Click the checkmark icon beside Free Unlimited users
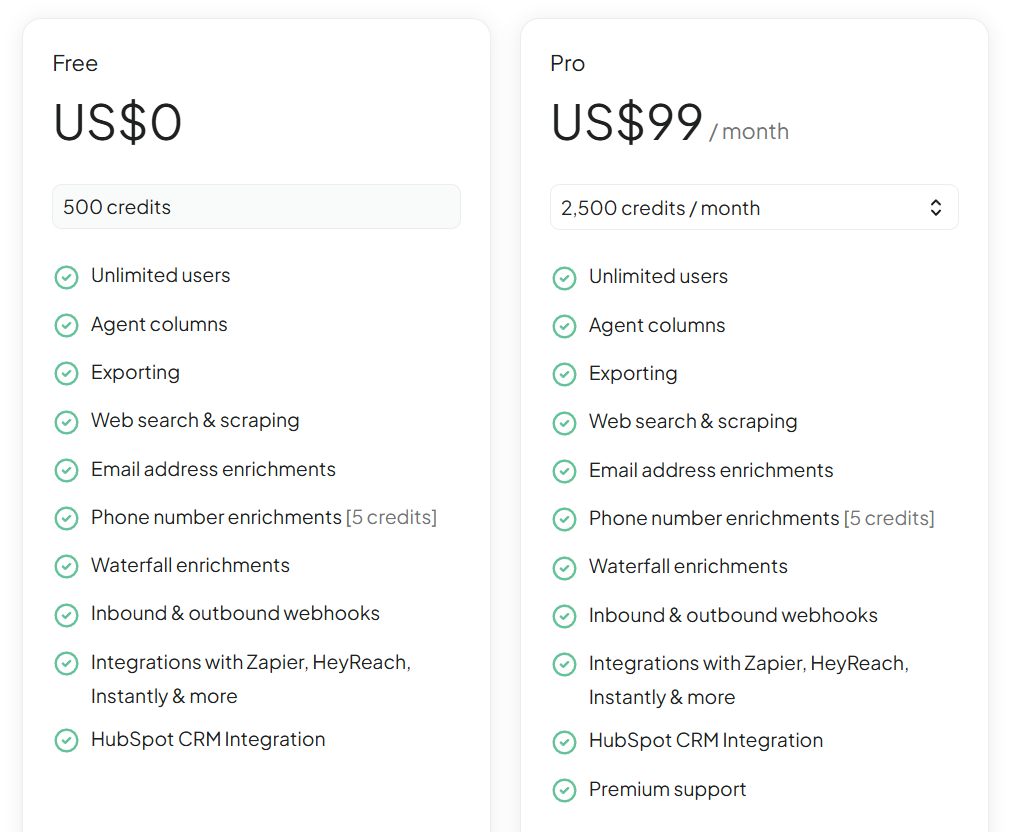This screenshot has height=832, width=1021. coord(66,277)
